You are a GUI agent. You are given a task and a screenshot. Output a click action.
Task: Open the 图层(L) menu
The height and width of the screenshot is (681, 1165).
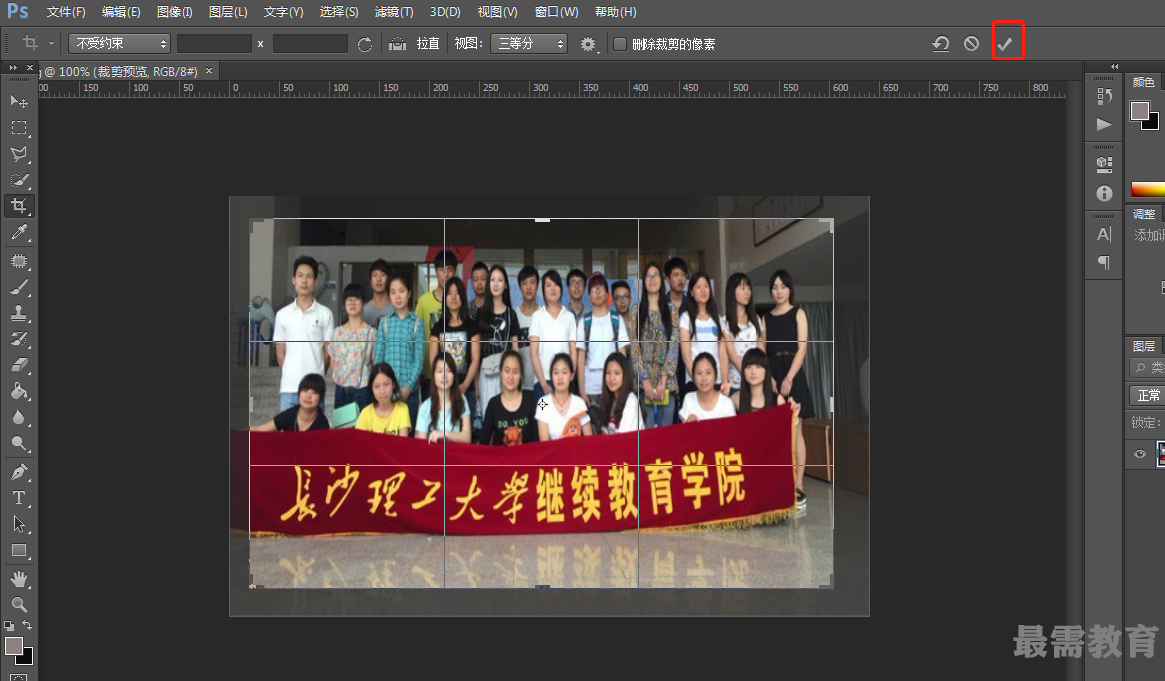(x=227, y=12)
